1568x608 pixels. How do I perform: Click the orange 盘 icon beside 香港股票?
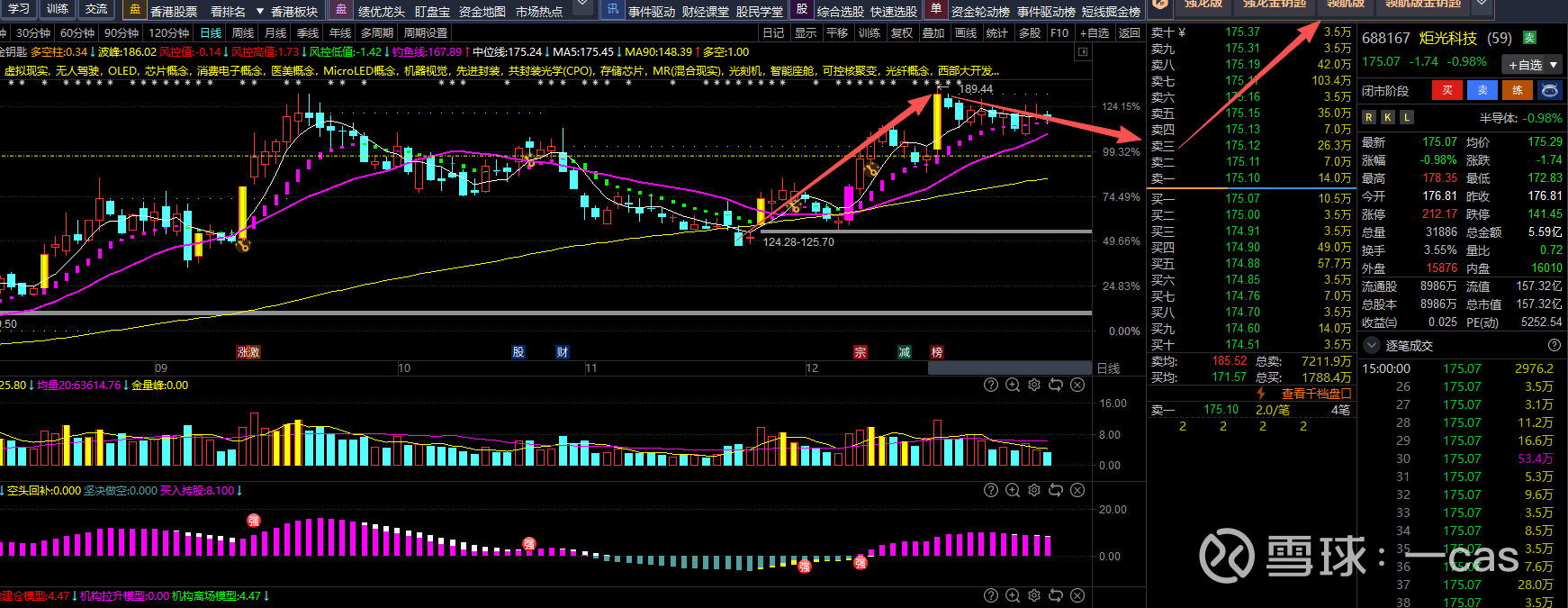[135, 9]
